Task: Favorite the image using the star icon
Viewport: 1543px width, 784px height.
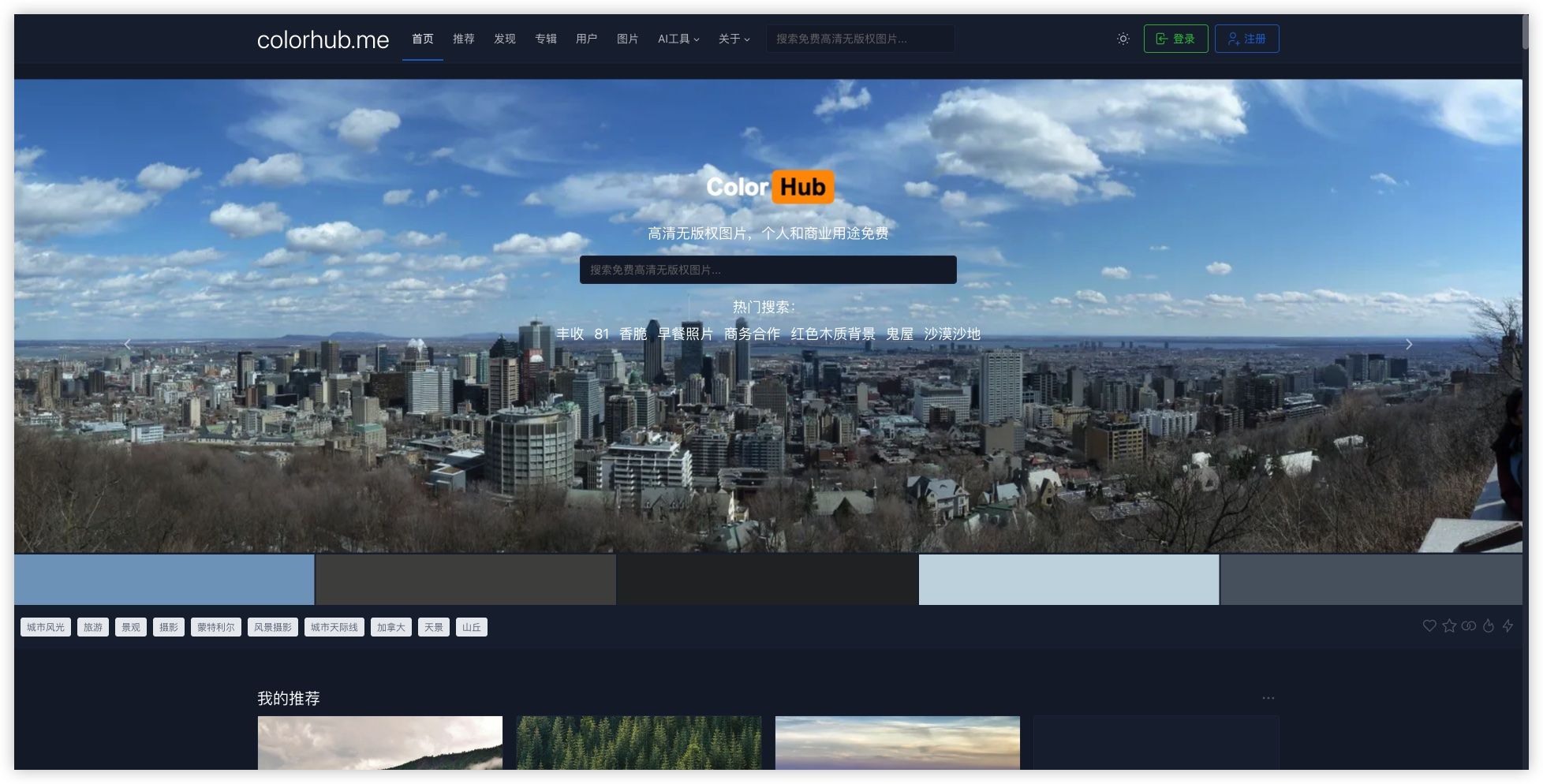Action: pos(1449,625)
